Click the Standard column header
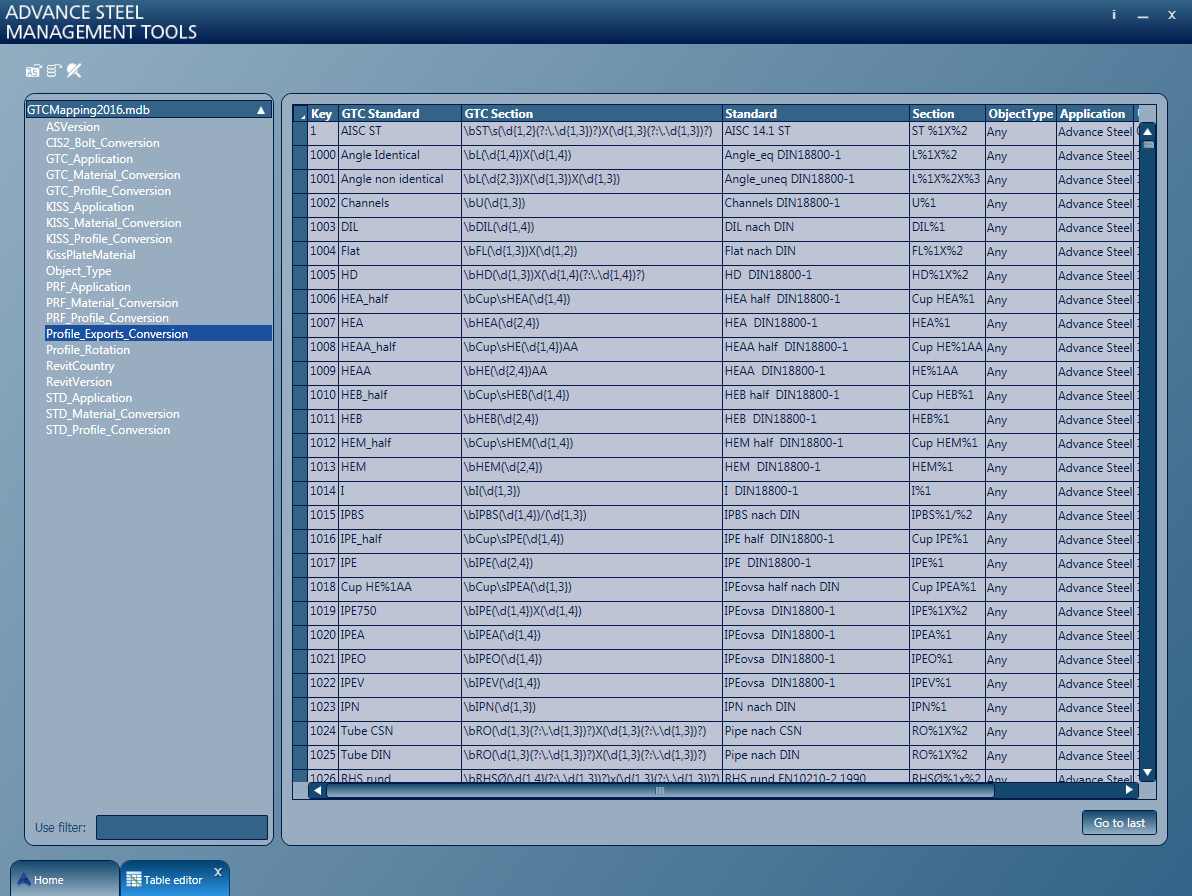The height and width of the screenshot is (896, 1192). pos(816,113)
